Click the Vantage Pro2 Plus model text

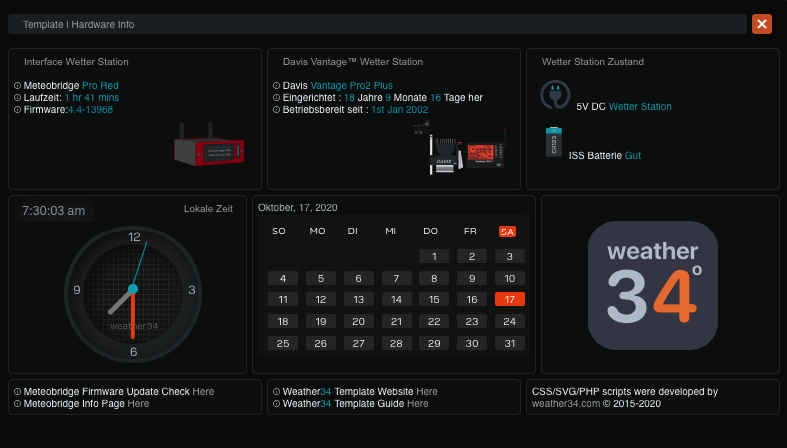[352, 85]
